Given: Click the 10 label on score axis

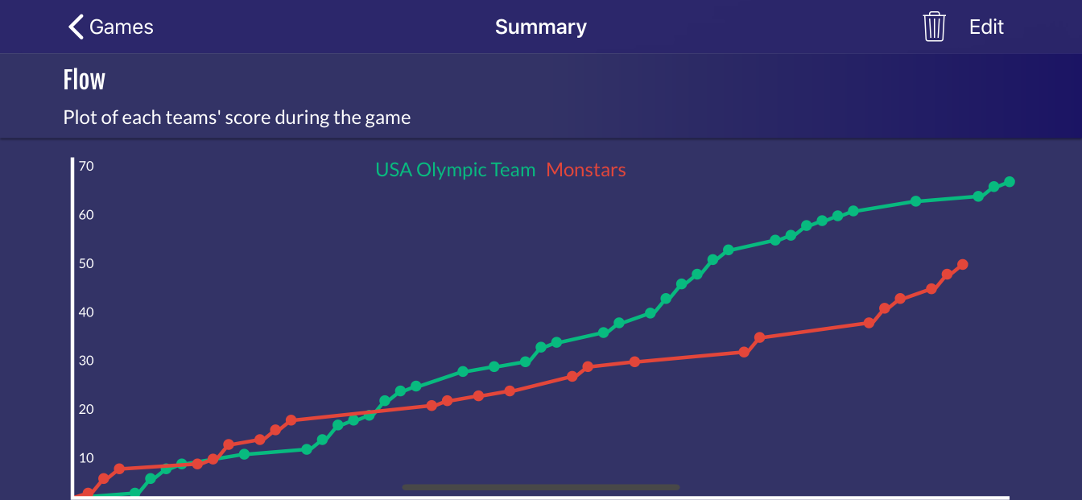Looking at the screenshot, I should (86, 458).
